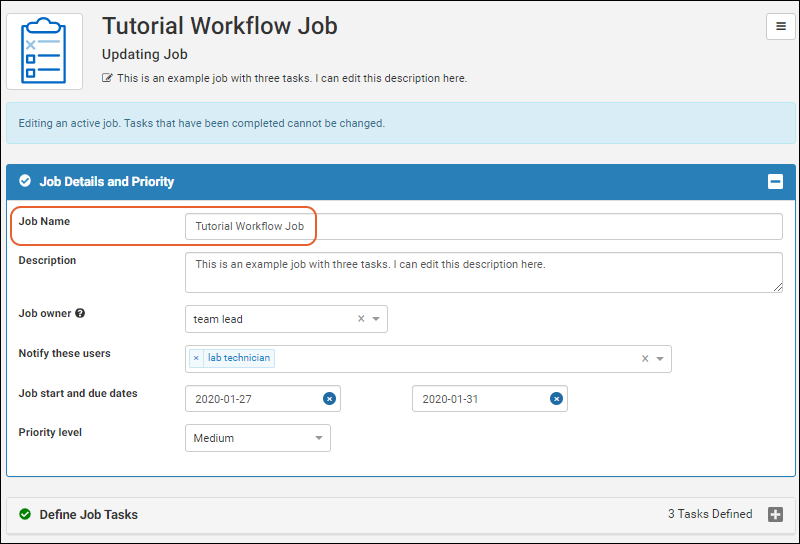Remove the lab technician tag
800x544 pixels.
pos(196,358)
